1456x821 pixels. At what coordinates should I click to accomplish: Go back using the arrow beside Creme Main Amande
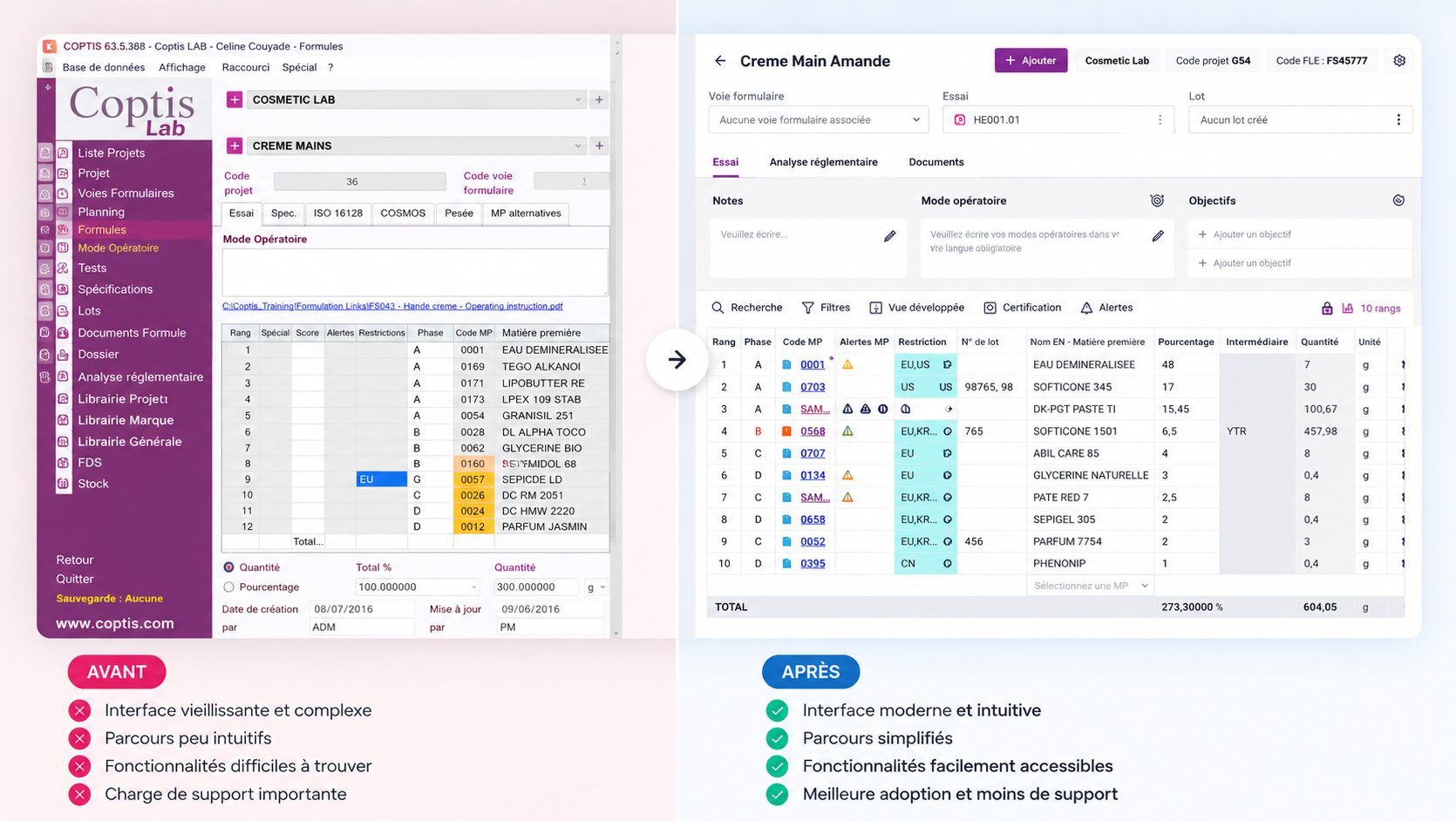click(720, 61)
